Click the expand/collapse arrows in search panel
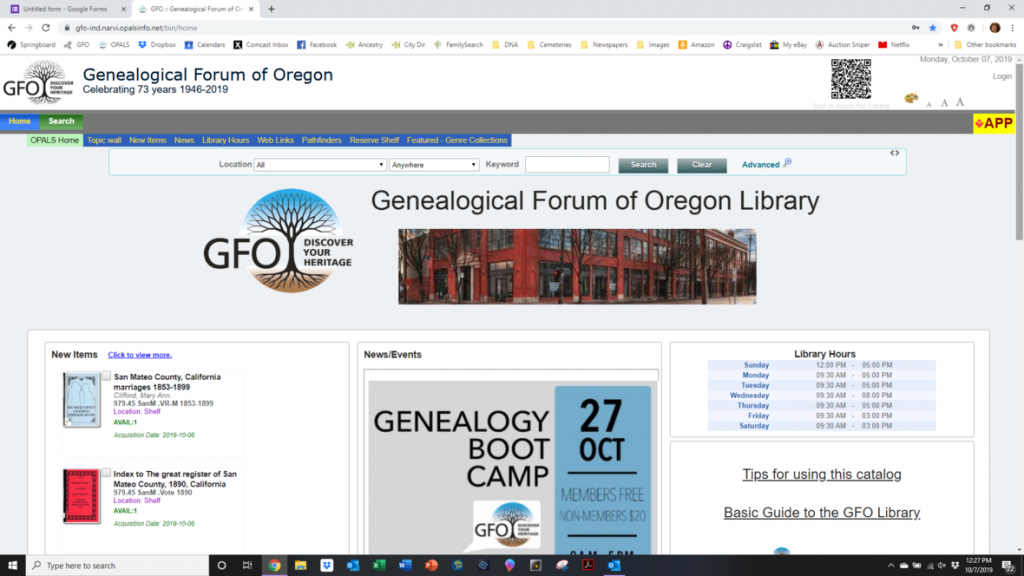This screenshot has width=1024, height=576. click(894, 153)
